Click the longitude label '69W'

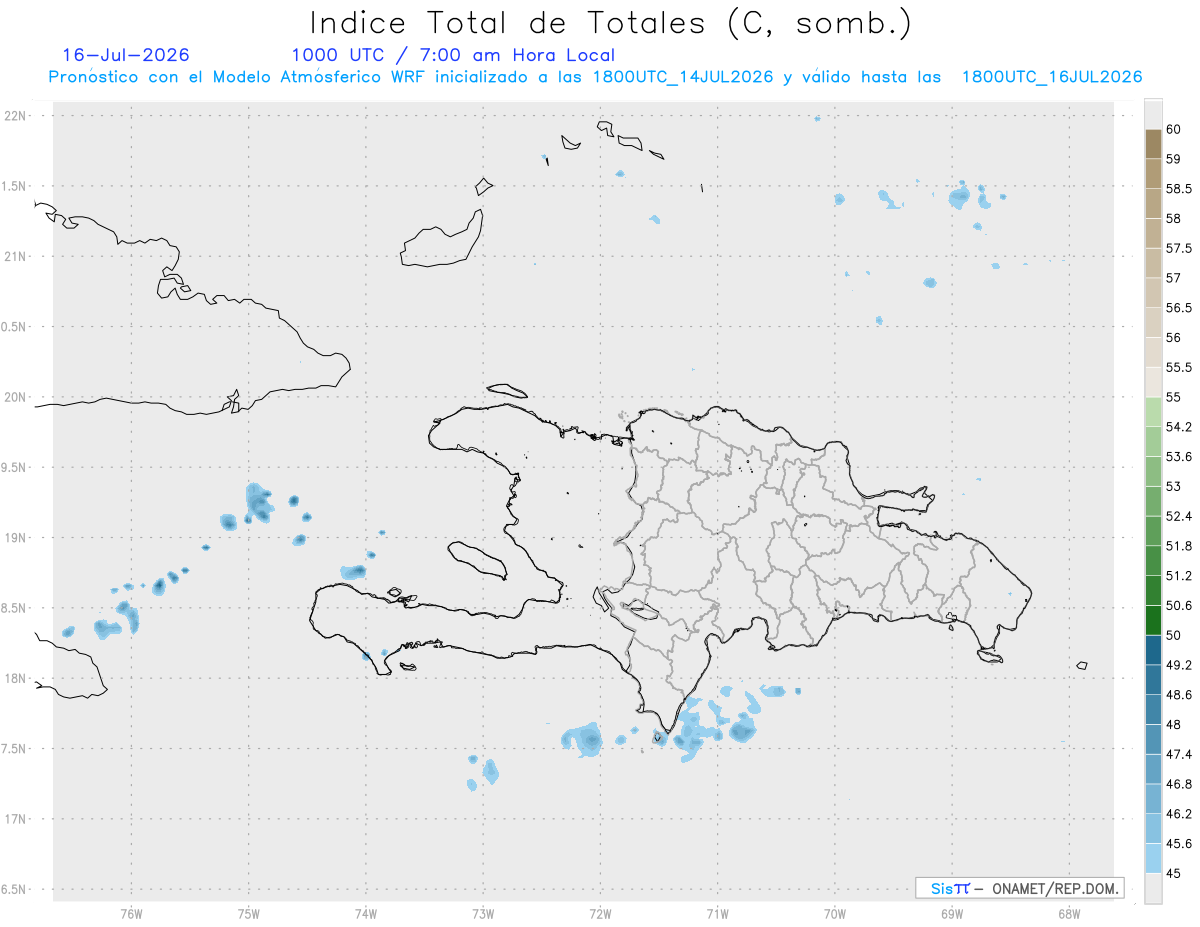[x=952, y=913]
